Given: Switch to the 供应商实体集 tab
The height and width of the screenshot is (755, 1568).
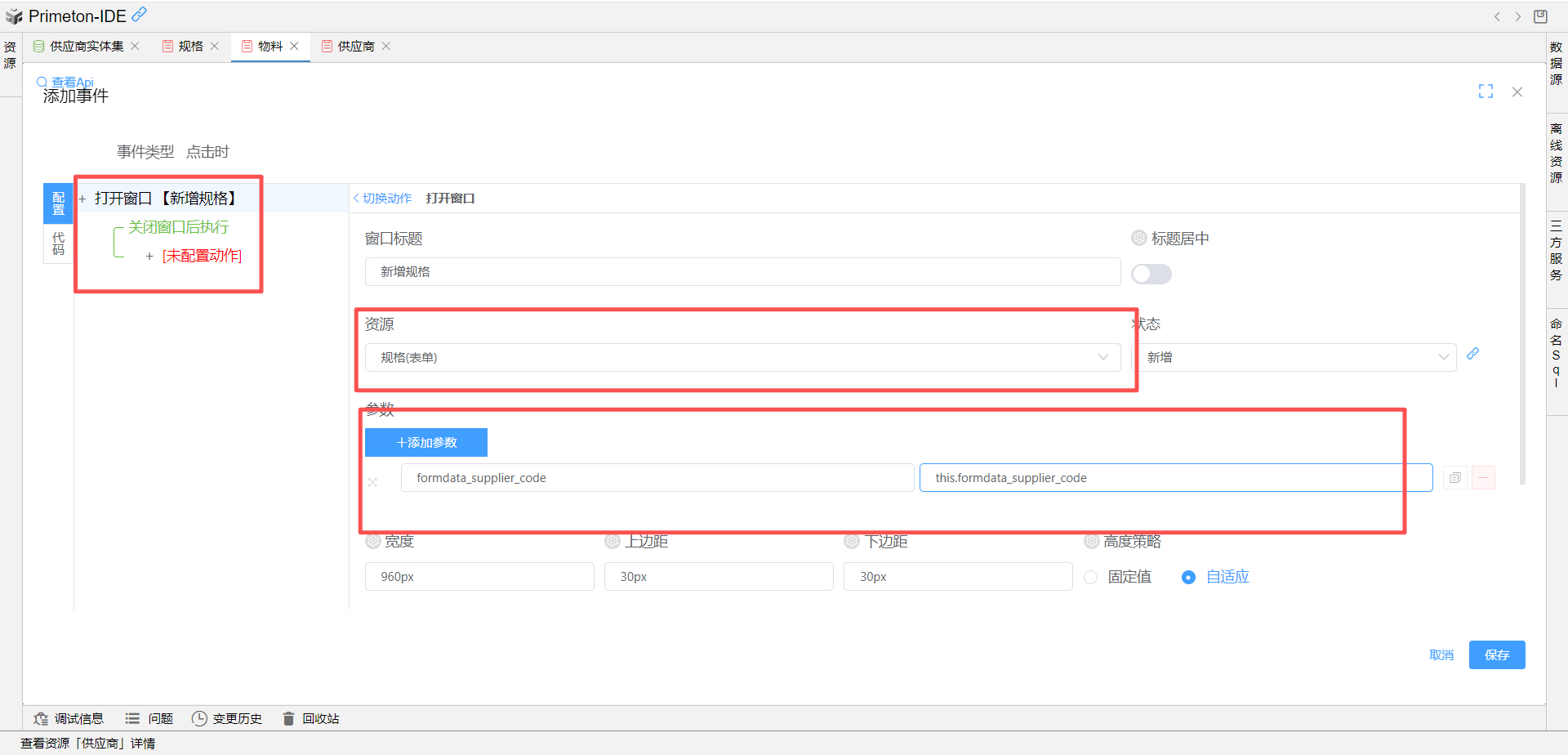Looking at the screenshot, I should click(x=86, y=47).
